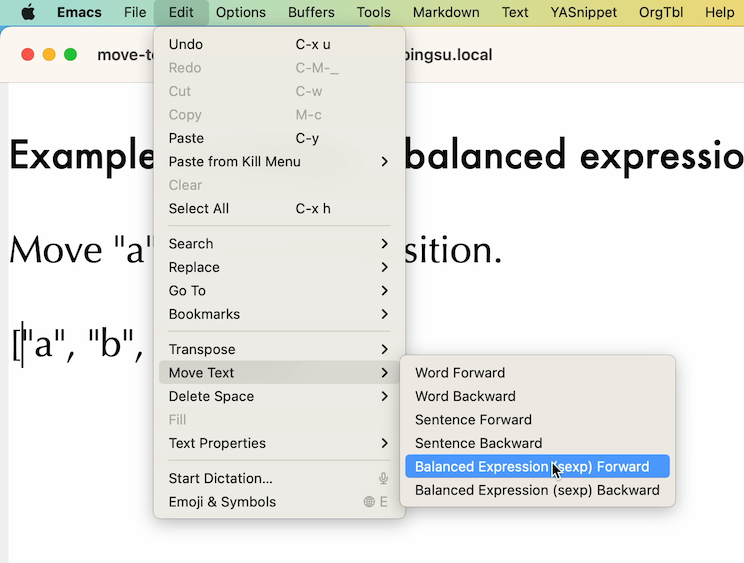Open the Text menu
The width and height of the screenshot is (744, 563).
tap(515, 12)
